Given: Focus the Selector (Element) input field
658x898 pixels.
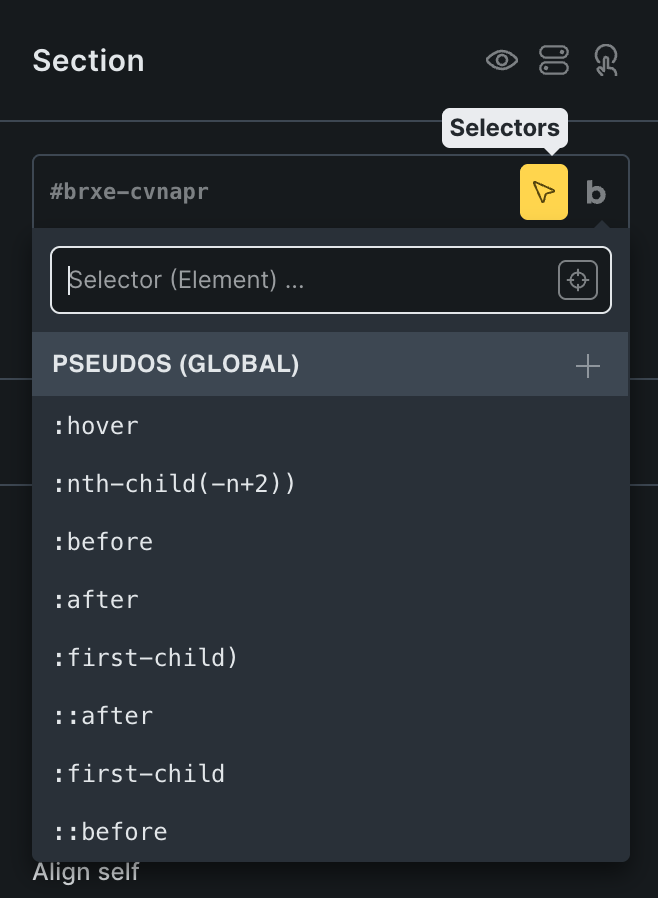Looking at the screenshot, I should pos(300,280).
